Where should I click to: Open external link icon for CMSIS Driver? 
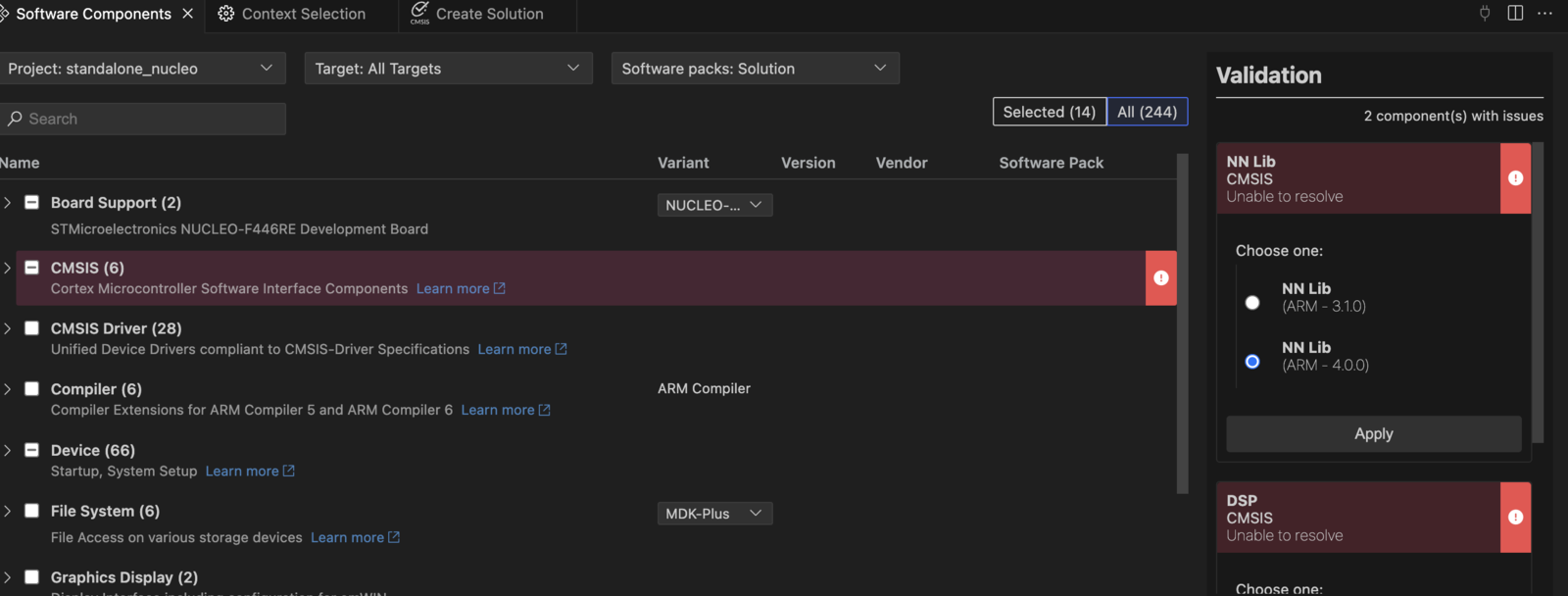[562, 349]
